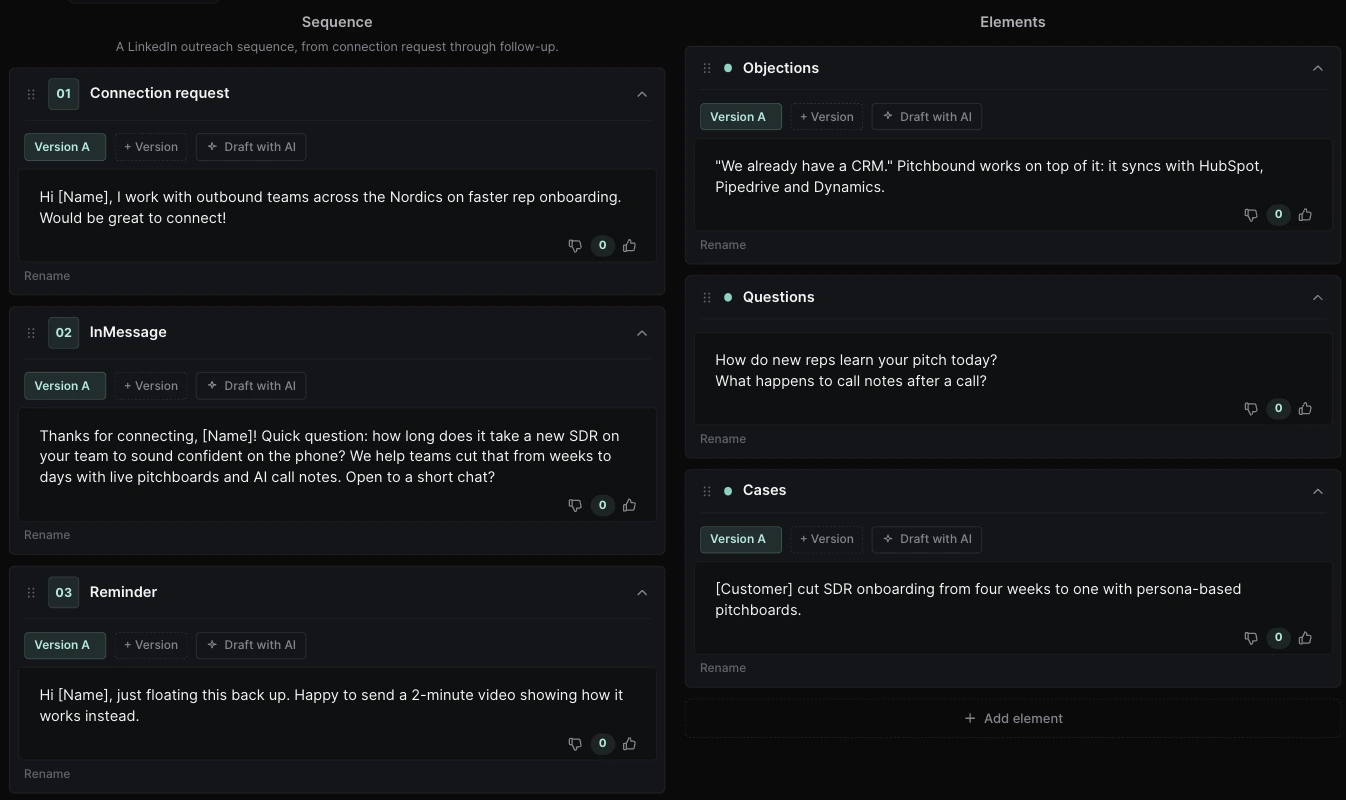Viewport: 1346px width, 800px height.
Task: Edit the Questions text content
Action: [1013, 370]
